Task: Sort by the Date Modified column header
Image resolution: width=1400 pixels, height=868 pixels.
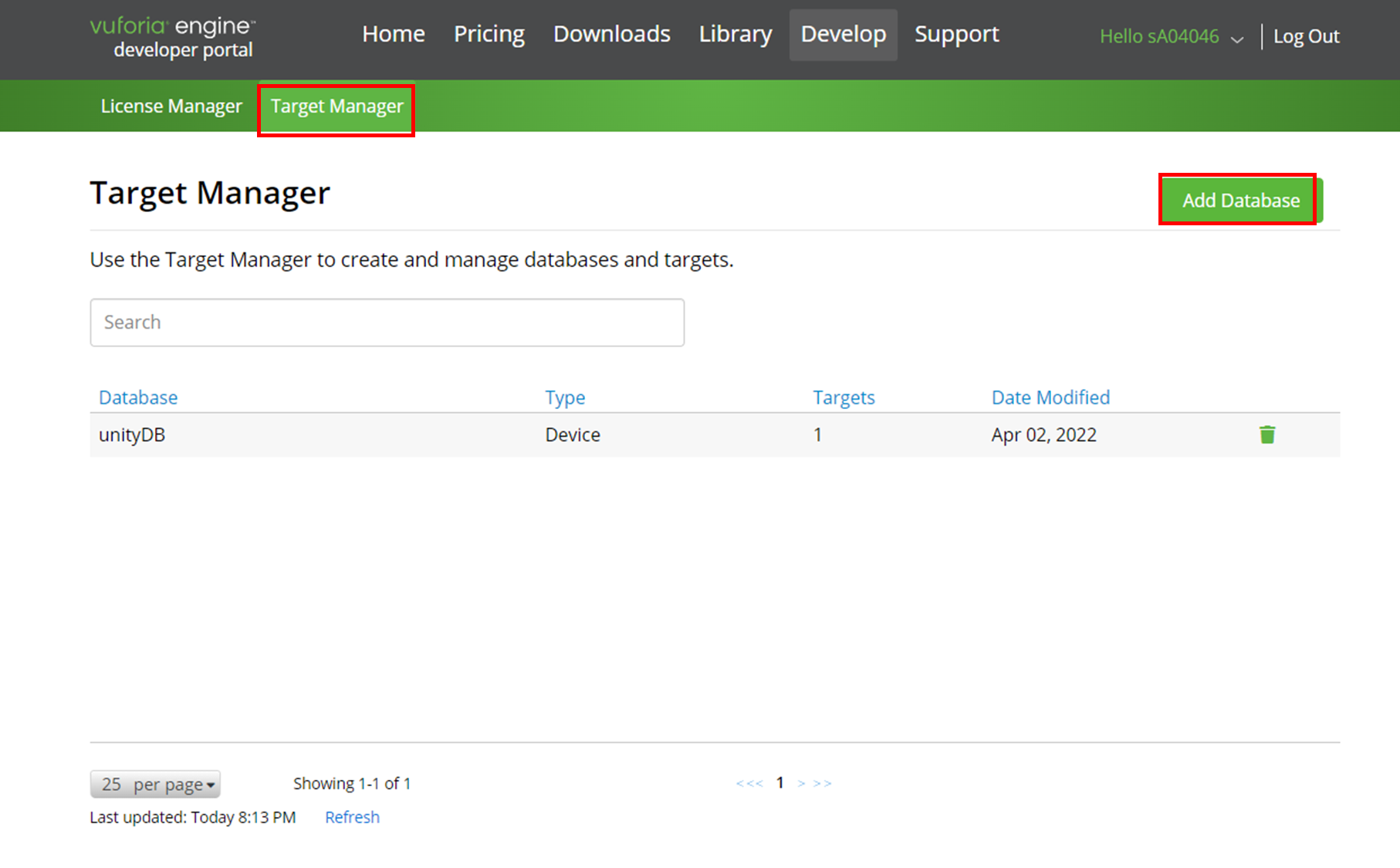Action: (x=1050, y=397)
